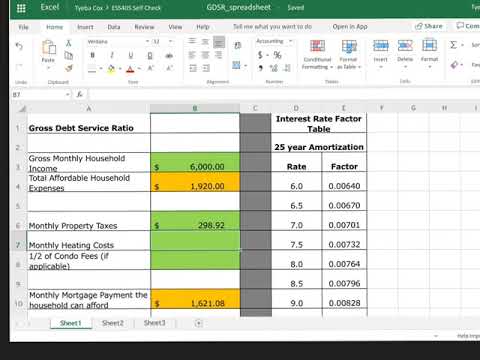Select the Format Painter brush
The height and width of the screenshot is (360, 480).
point(69,68)
